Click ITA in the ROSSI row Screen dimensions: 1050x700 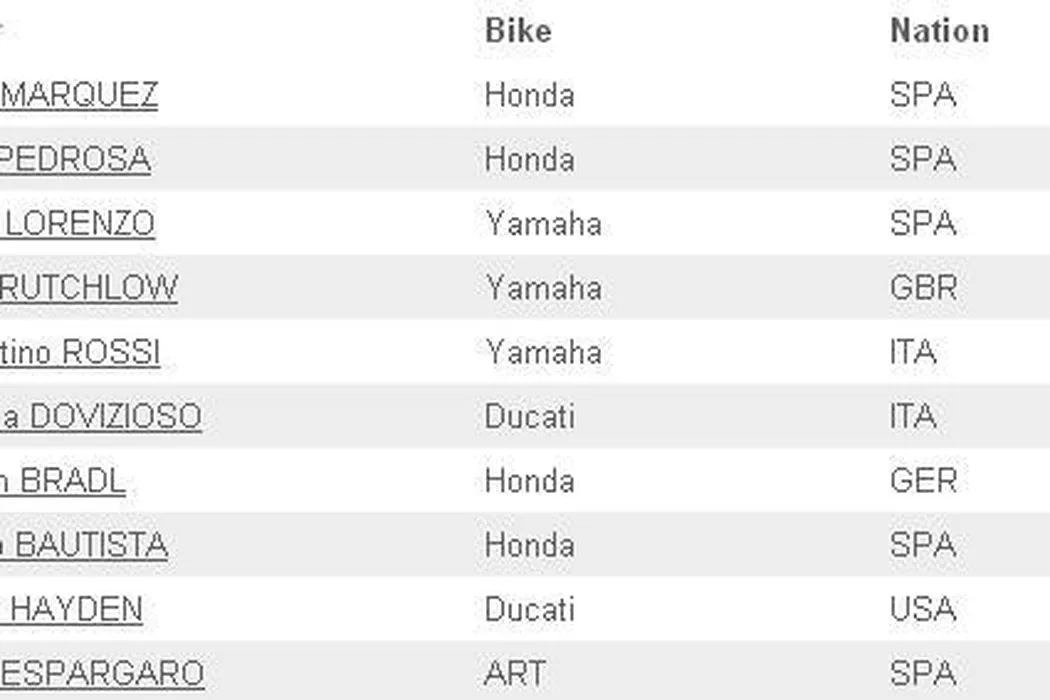pyautogui.click(x=913, y=352)
